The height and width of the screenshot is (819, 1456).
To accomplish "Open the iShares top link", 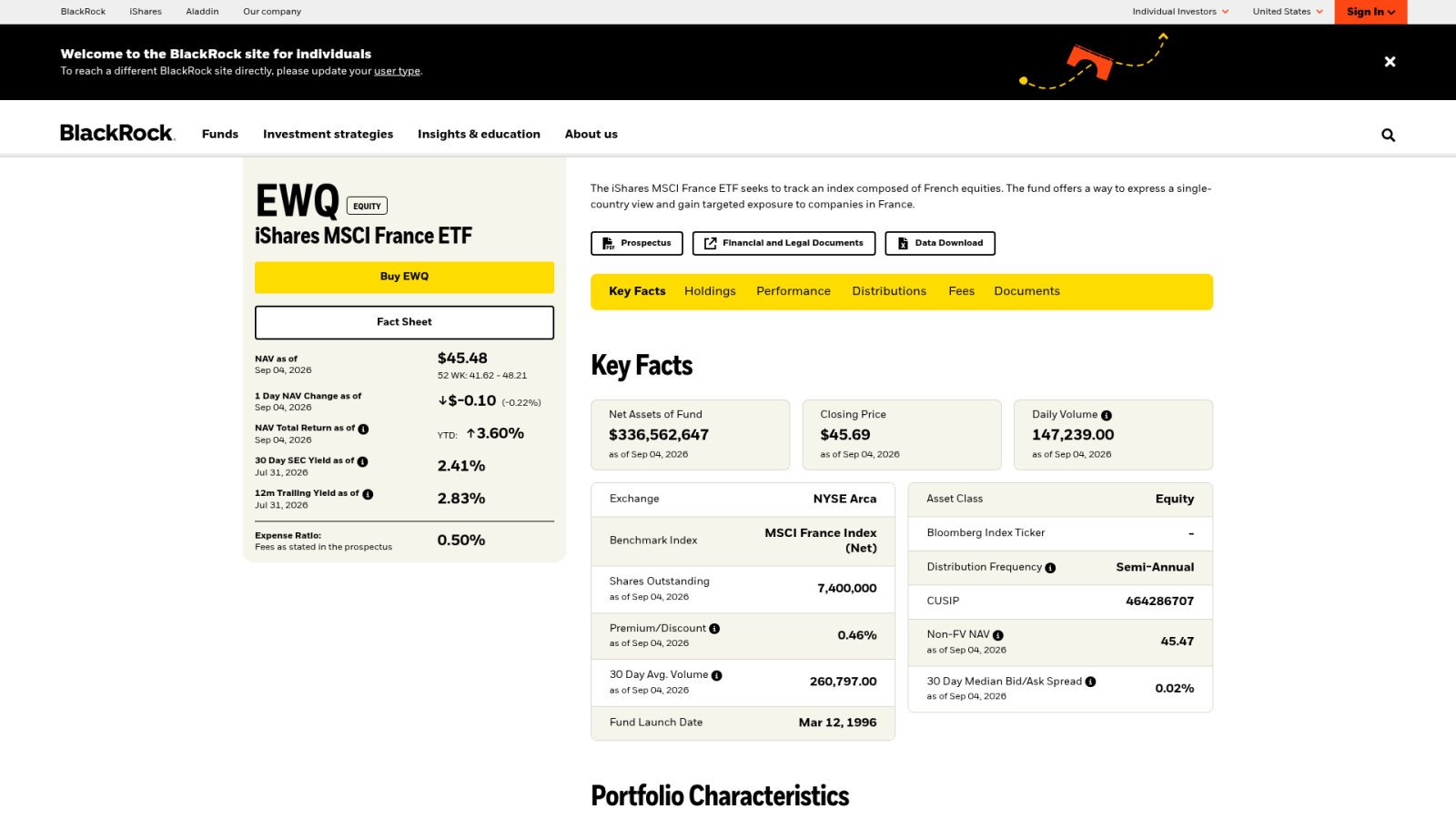I will [x=146, y=12].
